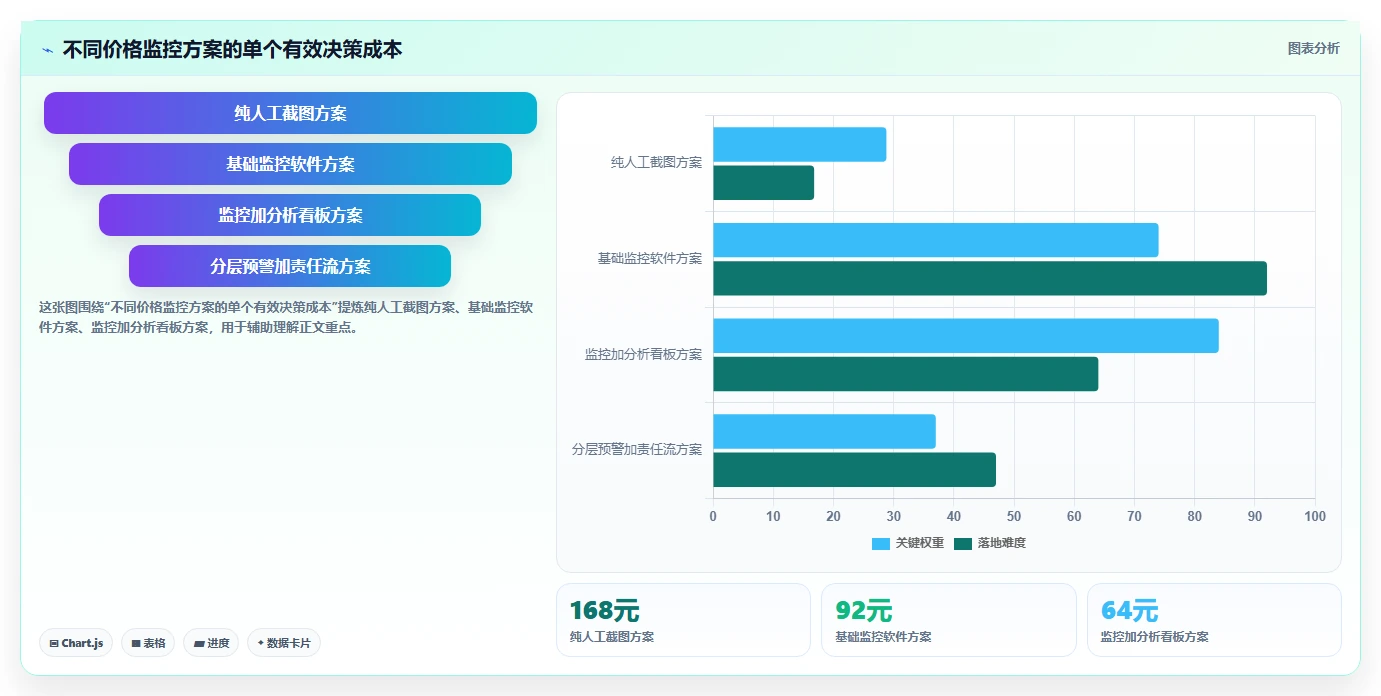Click the 落地难度 bar for 监控加分析看板方案
Viewport: 1381px width, 696px height.
[x=906, y=374]
